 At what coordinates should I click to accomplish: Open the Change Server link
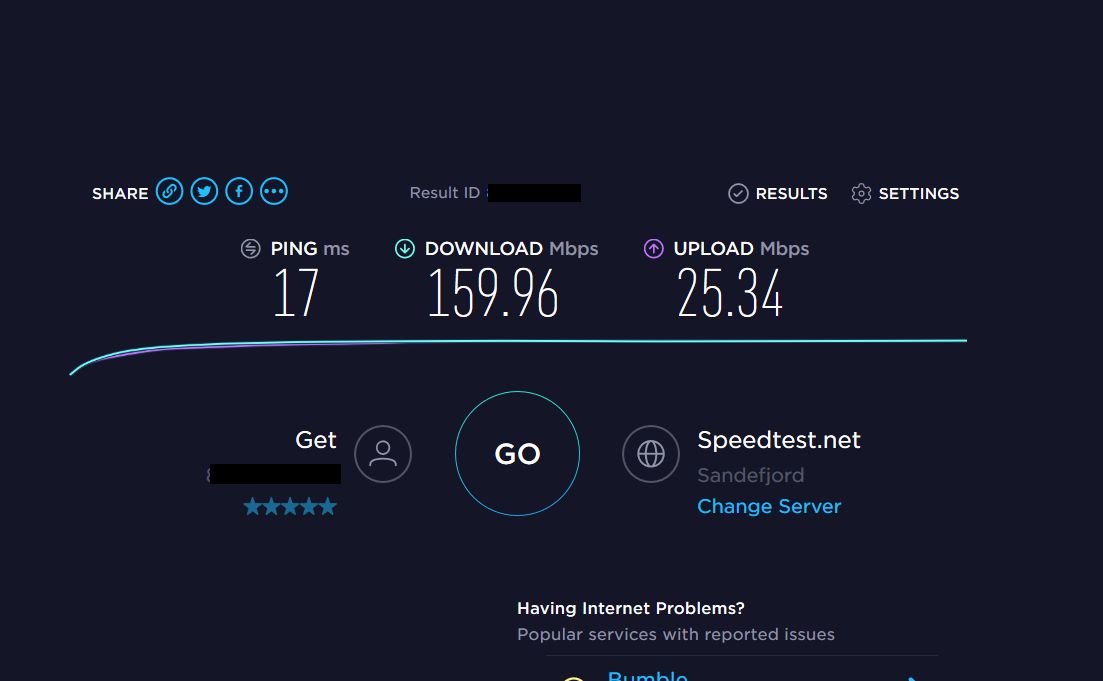[769, 507]
